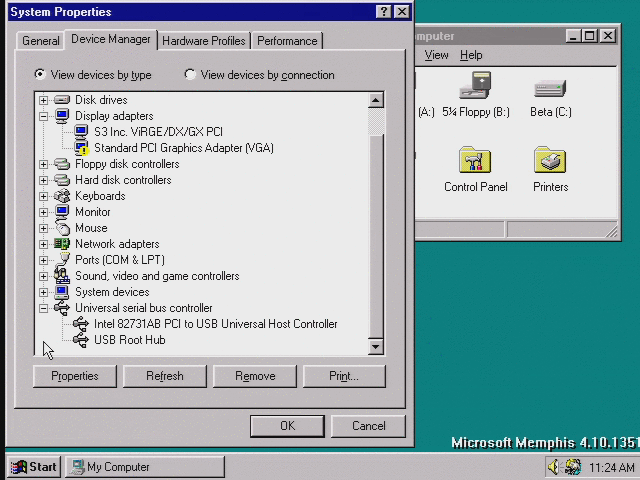
Task: Click the device list scroll down arrow
Action: [x=376, y=347]
